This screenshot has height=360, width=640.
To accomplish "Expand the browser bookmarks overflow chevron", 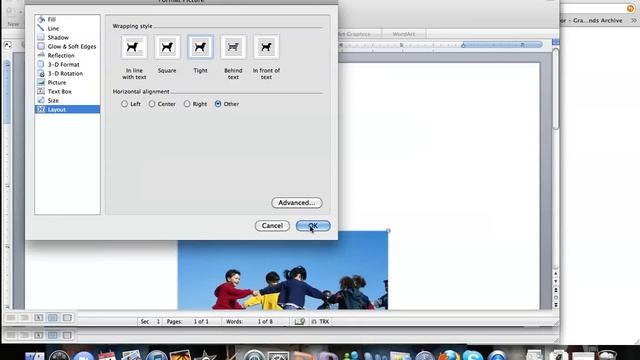I will pos(634,20).
